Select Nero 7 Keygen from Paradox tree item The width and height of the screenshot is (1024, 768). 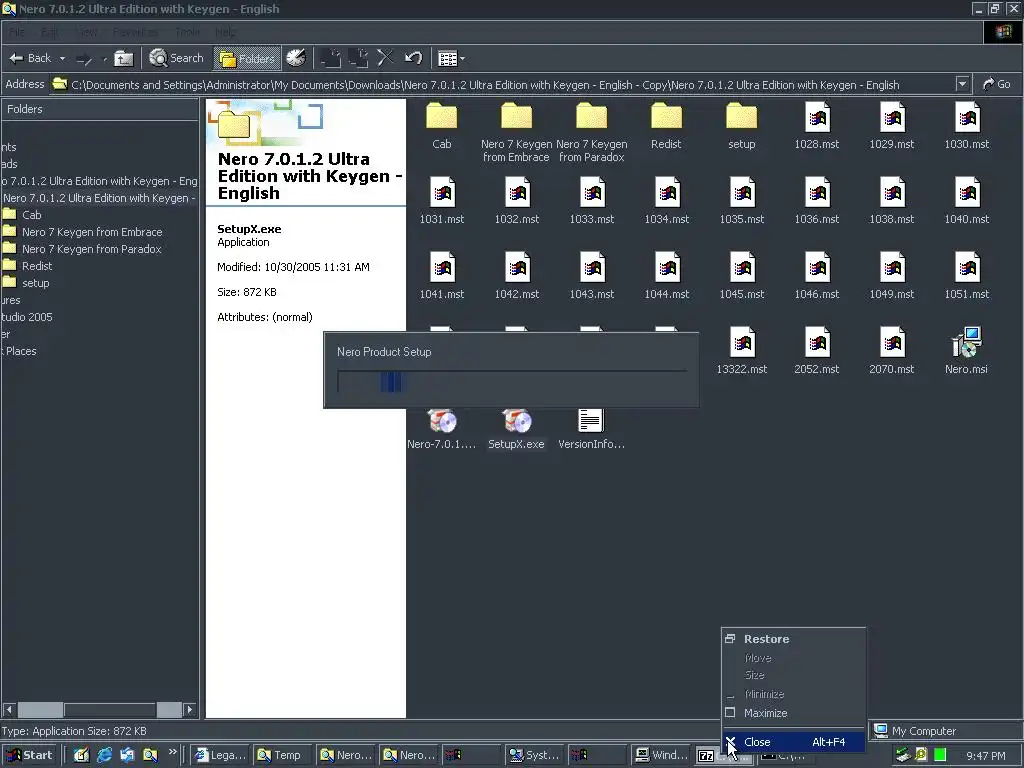tap(91, 249)
